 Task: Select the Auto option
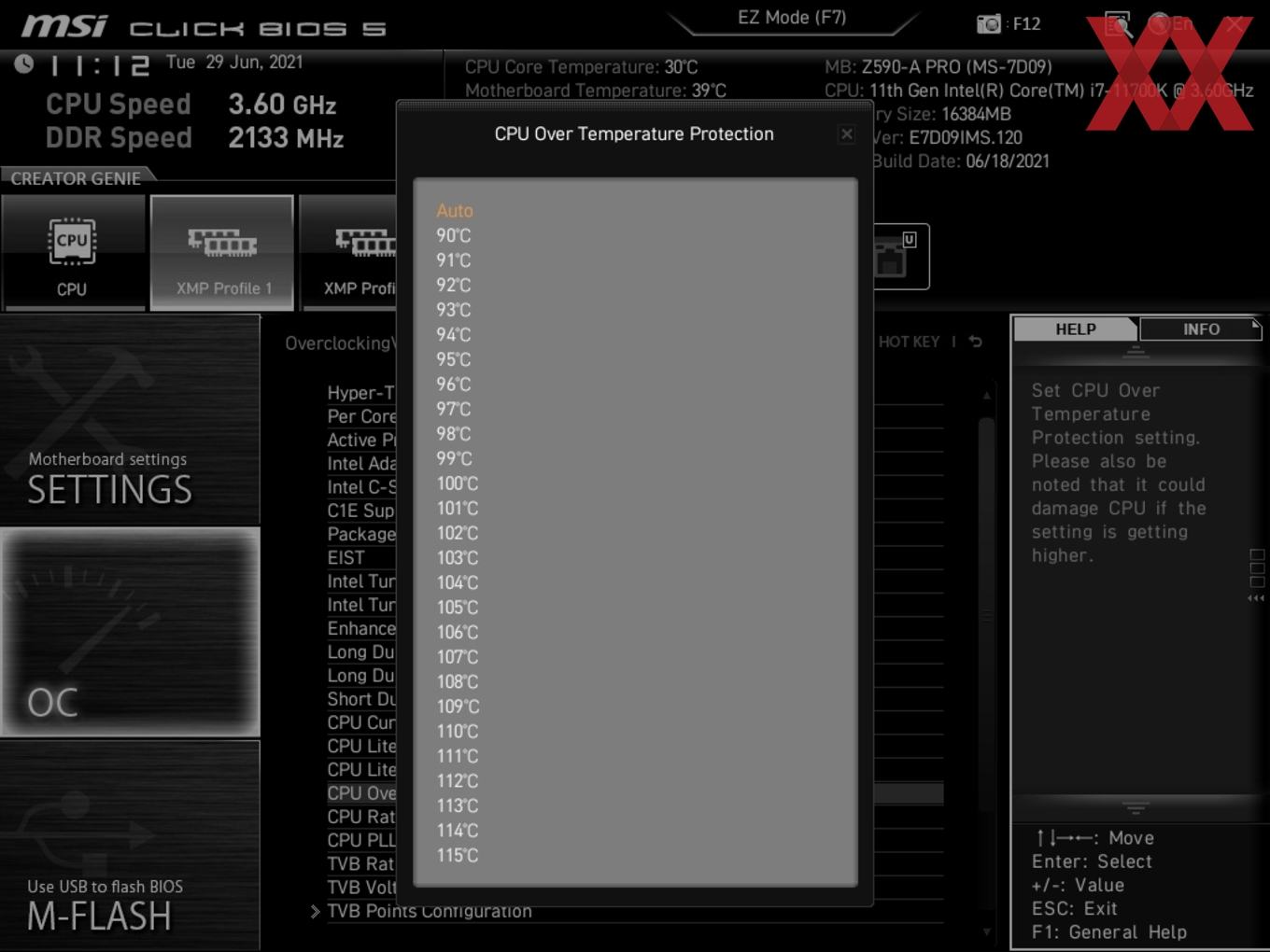pyautogui.click(x=455, y=211)
